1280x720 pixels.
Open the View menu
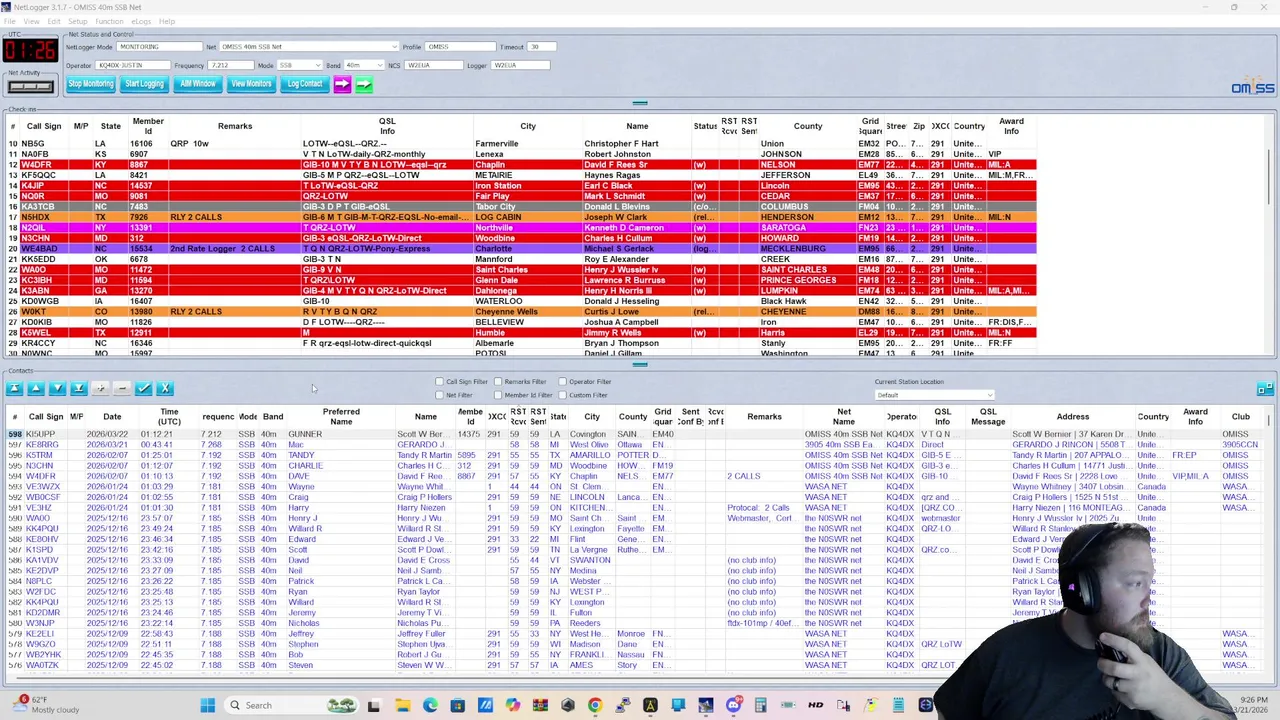click(31, 21)
